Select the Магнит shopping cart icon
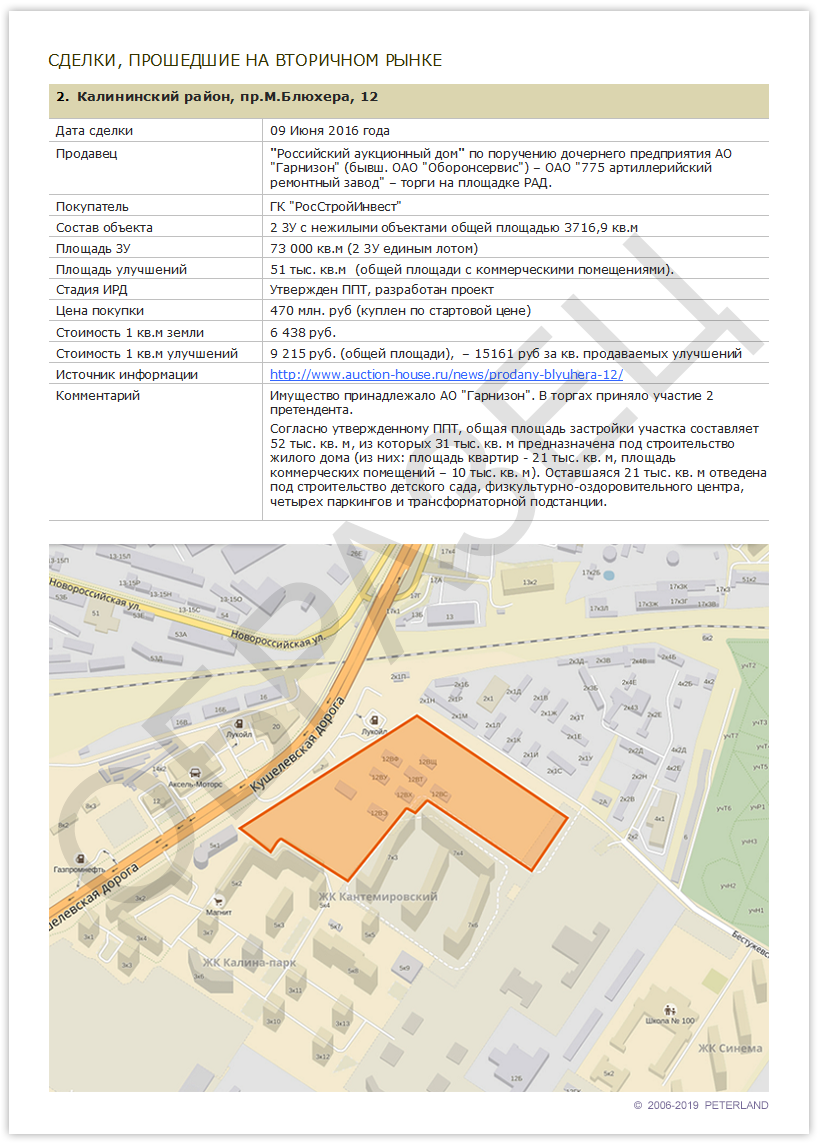 (x=218, y=901)
